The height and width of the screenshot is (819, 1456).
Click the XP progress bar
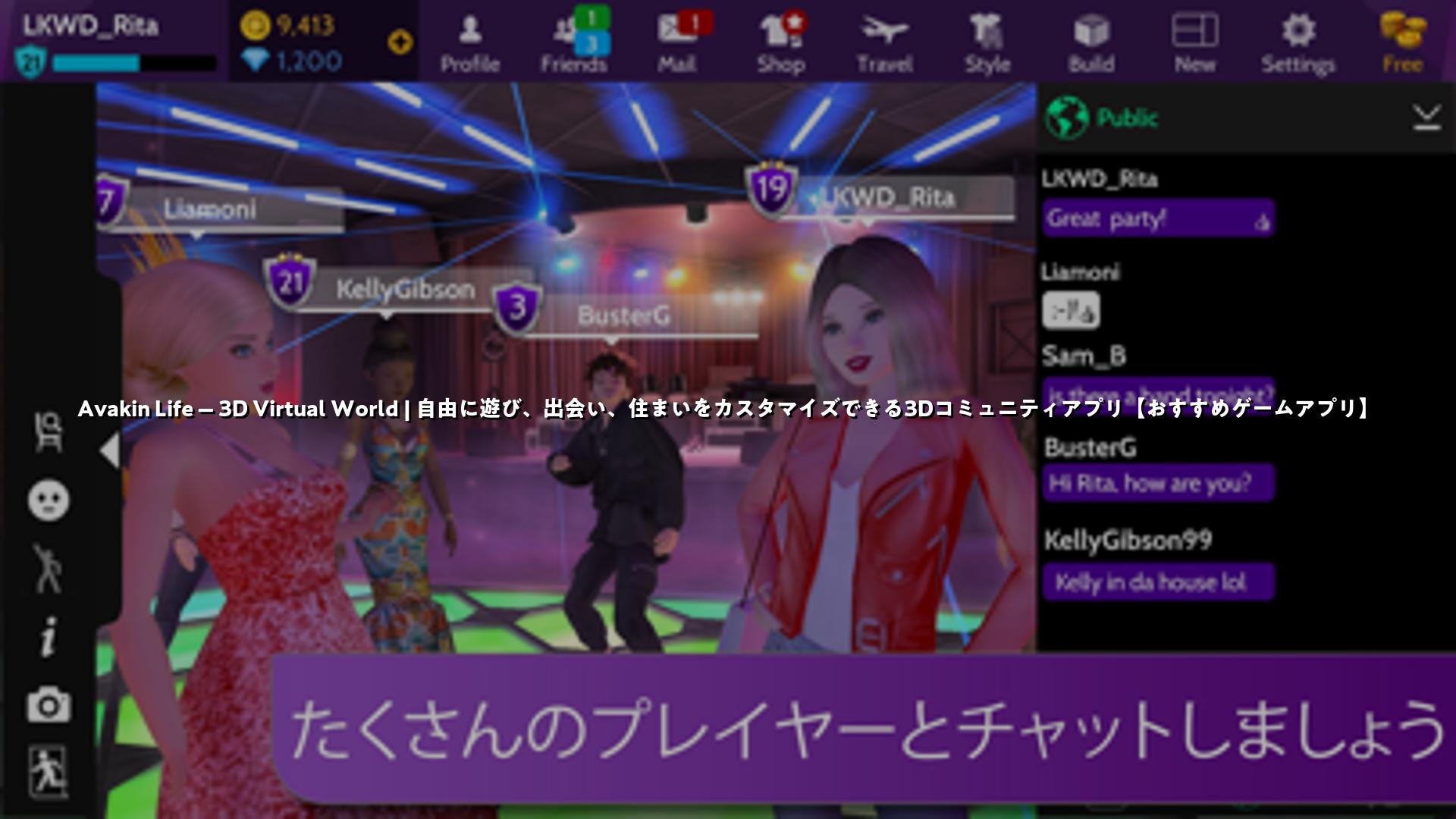(x=134, y=63)
